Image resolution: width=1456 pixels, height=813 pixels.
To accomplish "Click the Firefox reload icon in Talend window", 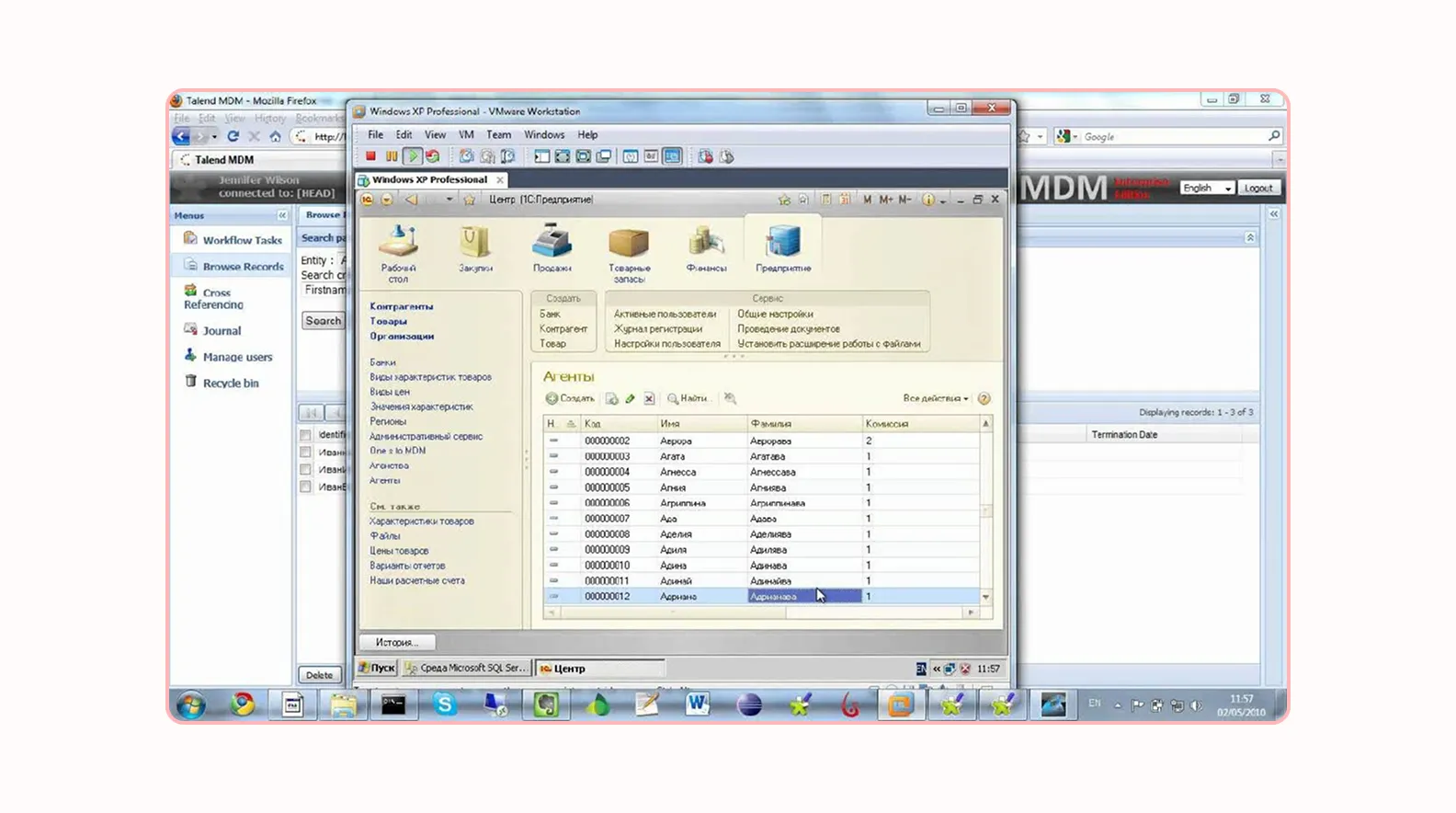I will click(233, 136).
